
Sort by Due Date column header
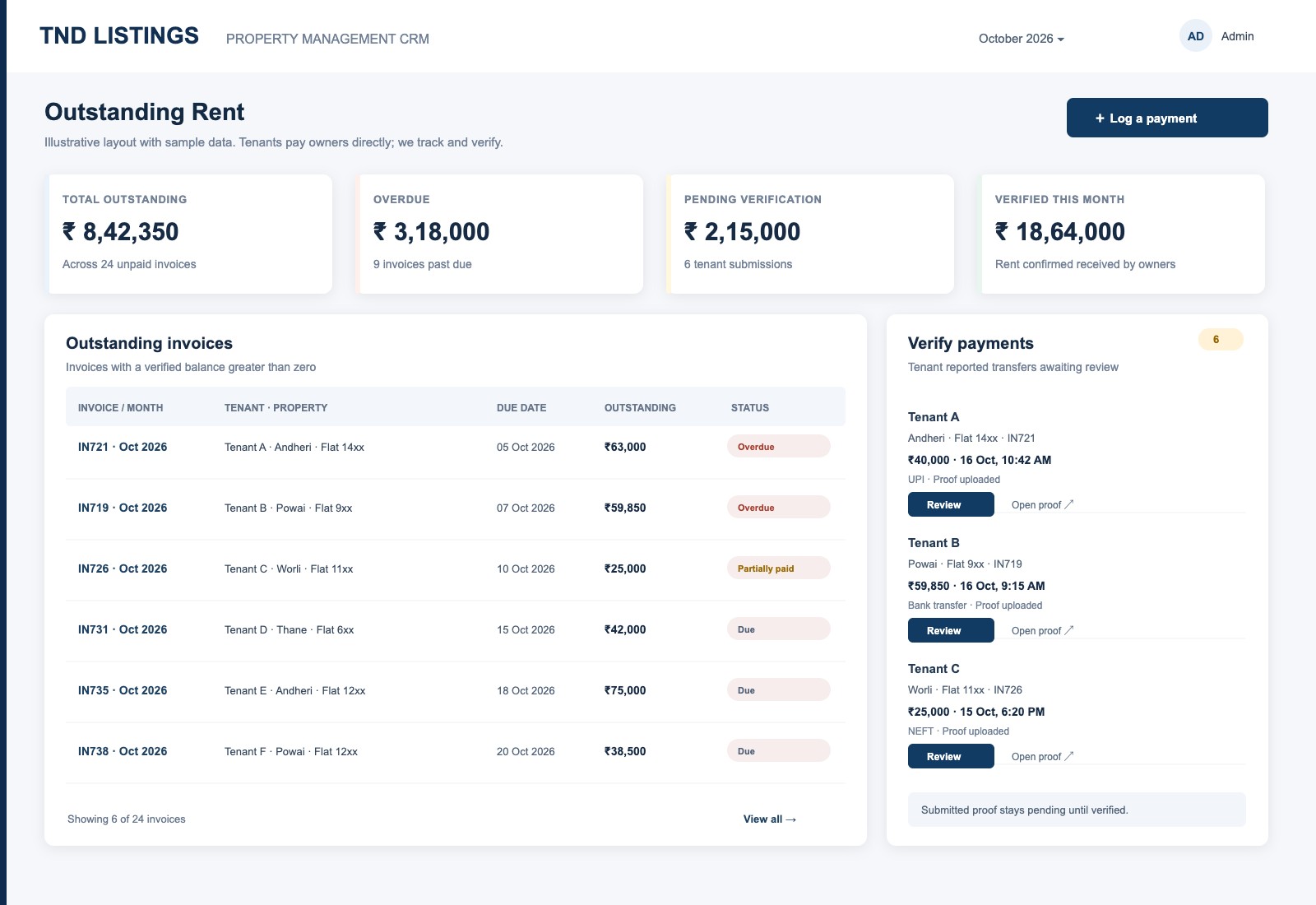521,408
